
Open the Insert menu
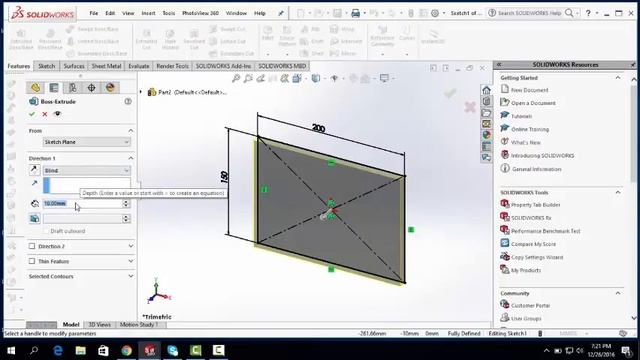tap(148, 13)
